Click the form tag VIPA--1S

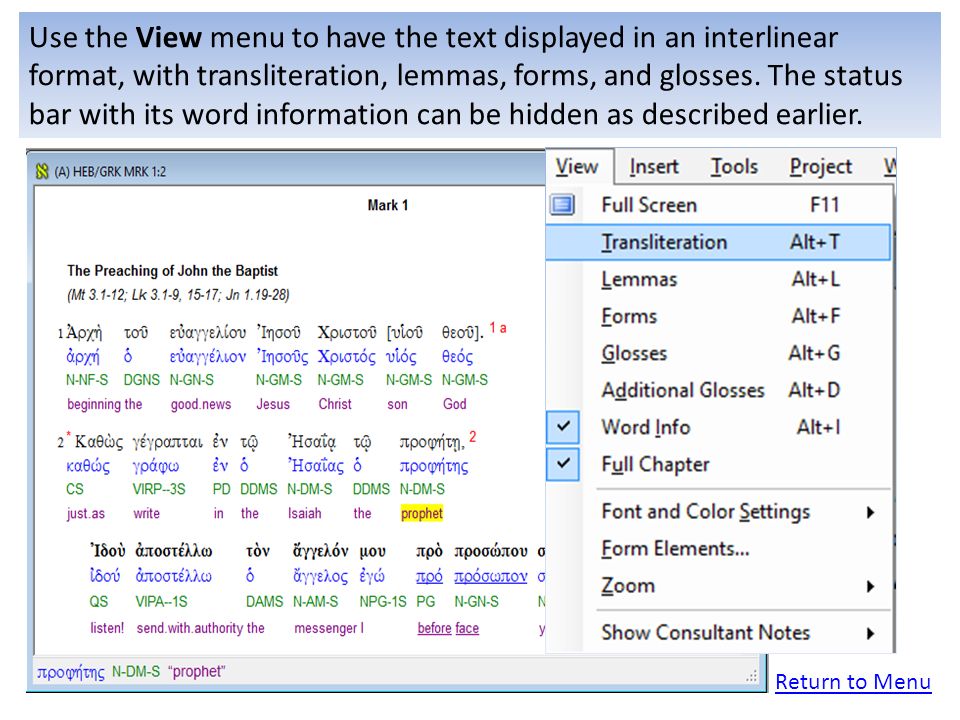point(161,602)
